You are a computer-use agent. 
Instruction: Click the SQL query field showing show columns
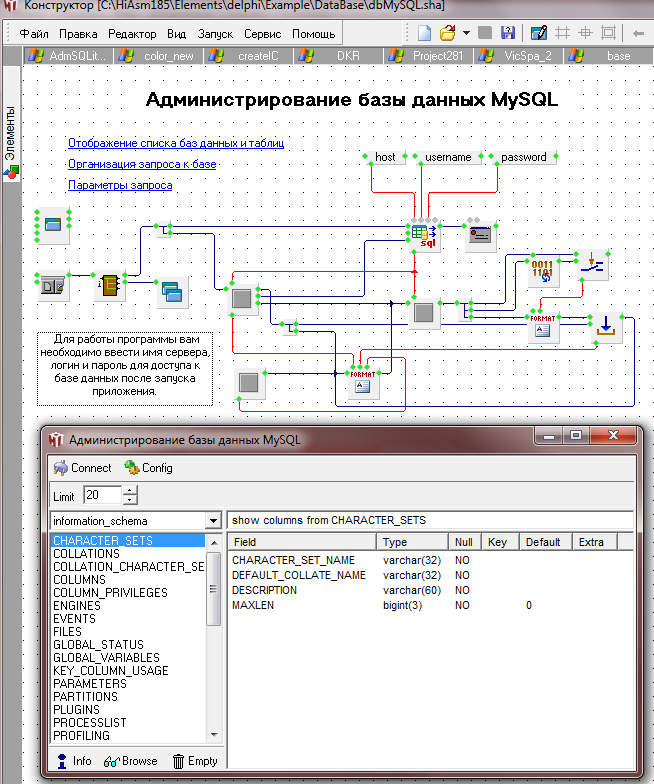tap(430, 520)
